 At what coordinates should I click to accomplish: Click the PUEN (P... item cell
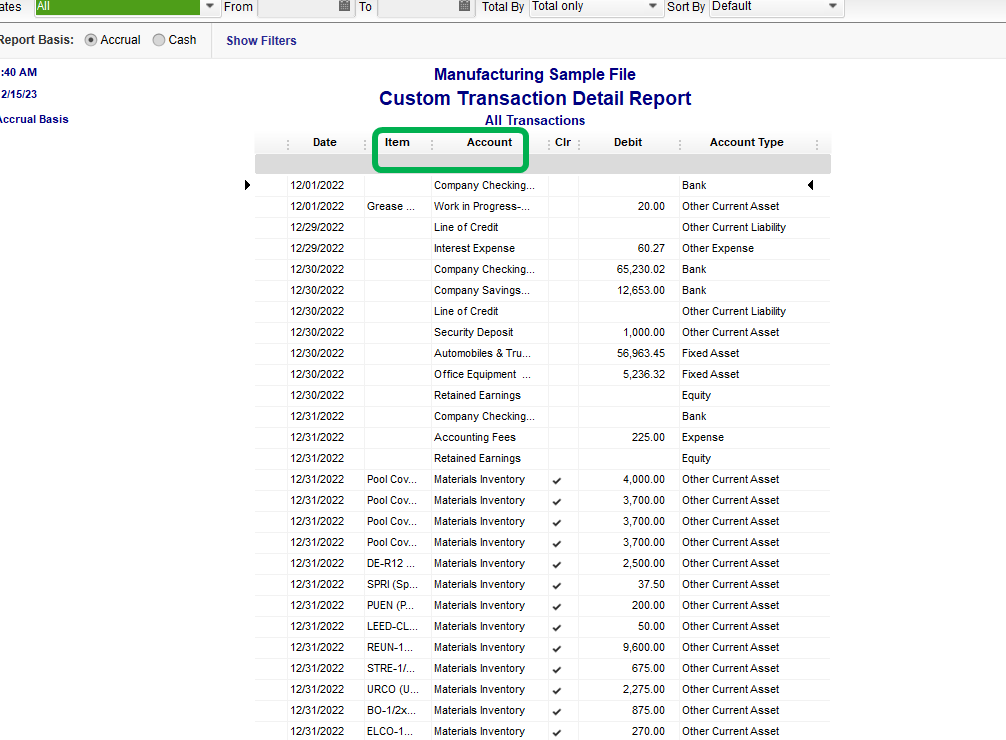point(391,605)
